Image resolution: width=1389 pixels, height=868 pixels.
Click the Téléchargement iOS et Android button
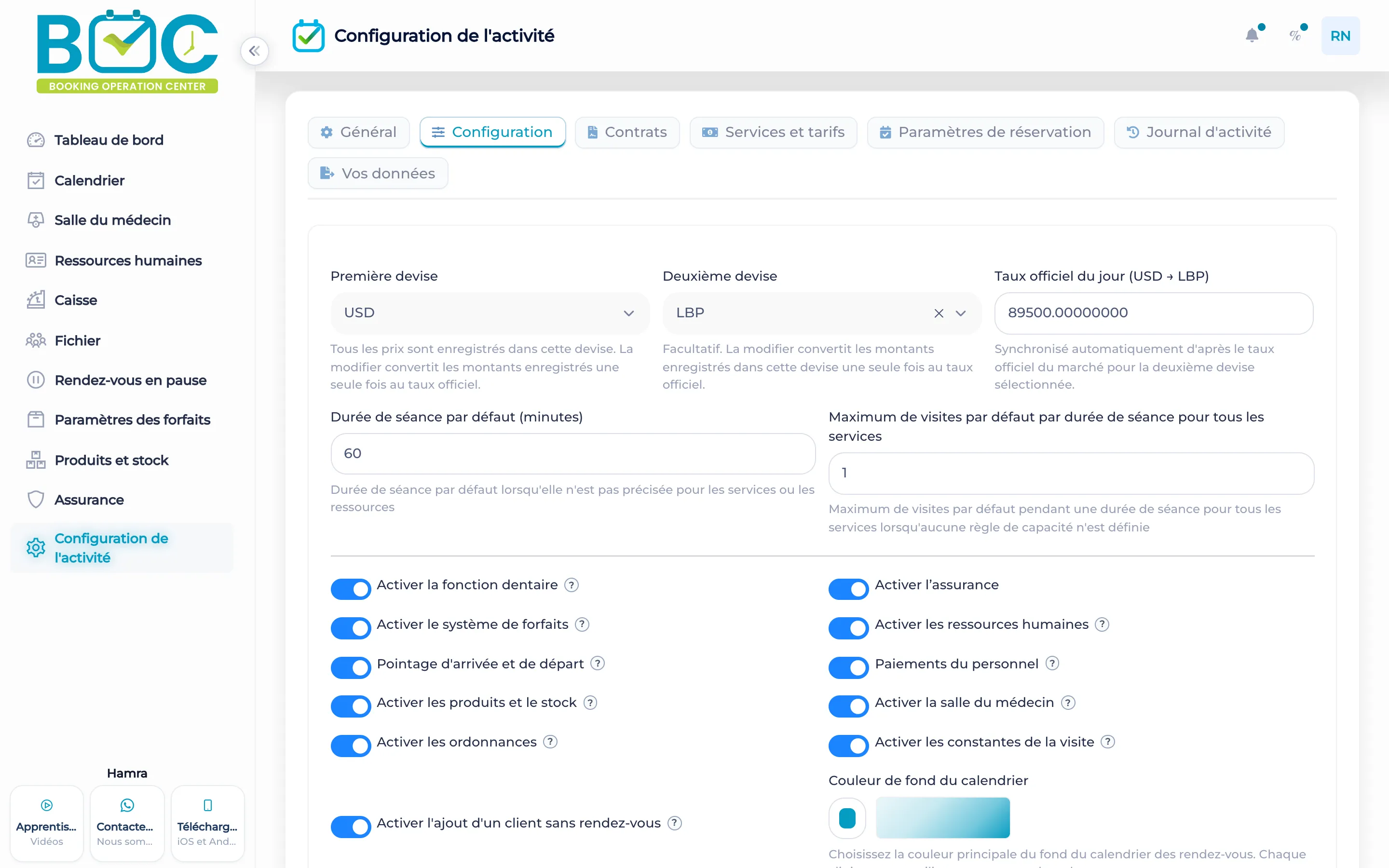(208, 823)
